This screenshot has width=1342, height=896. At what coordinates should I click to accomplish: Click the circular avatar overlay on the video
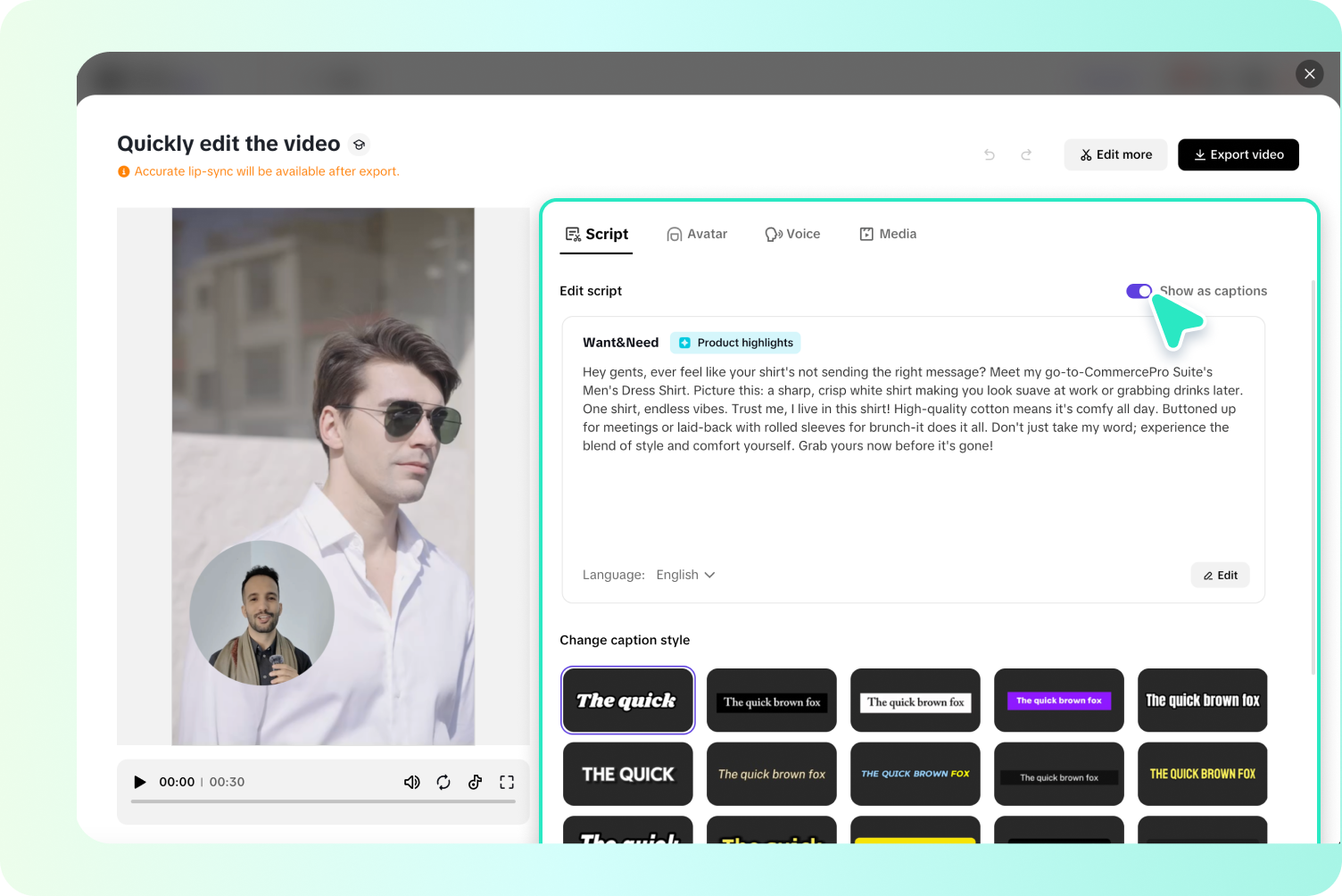point(261,613)
